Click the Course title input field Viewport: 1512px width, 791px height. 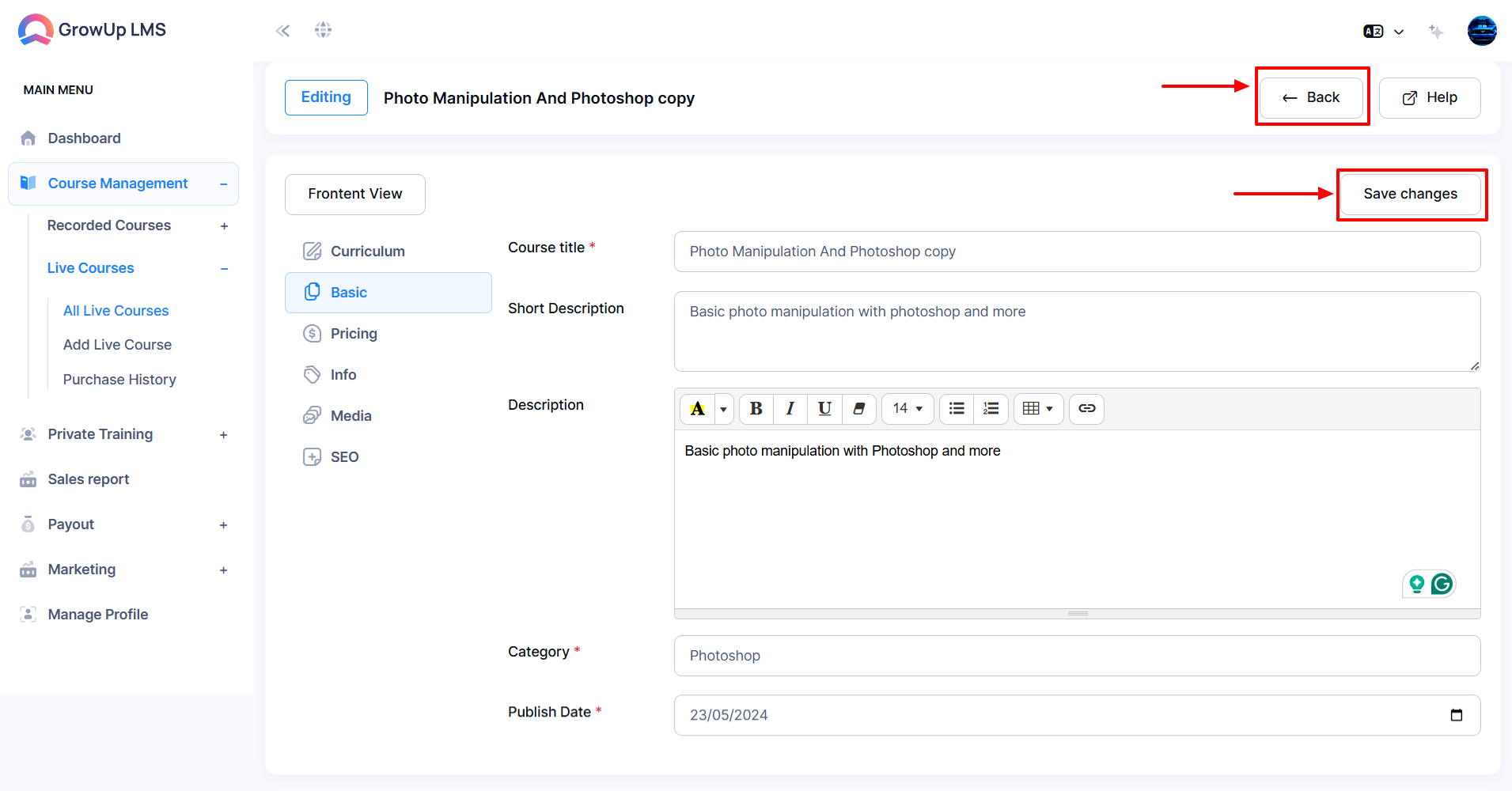click(1077, 252)
